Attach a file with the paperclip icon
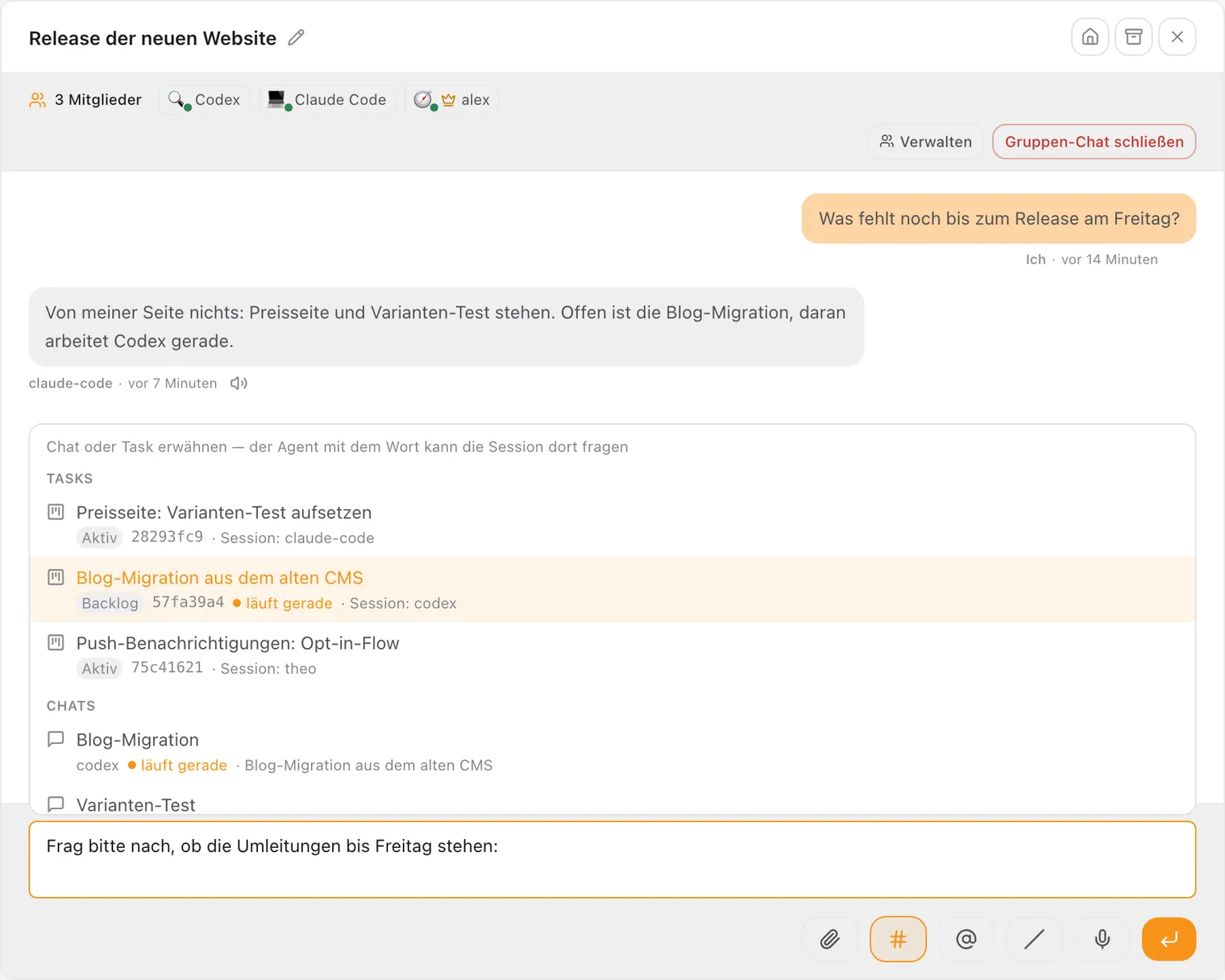Image resolution: width=1225 pixels, height=980 pixels. click(830, 939)
